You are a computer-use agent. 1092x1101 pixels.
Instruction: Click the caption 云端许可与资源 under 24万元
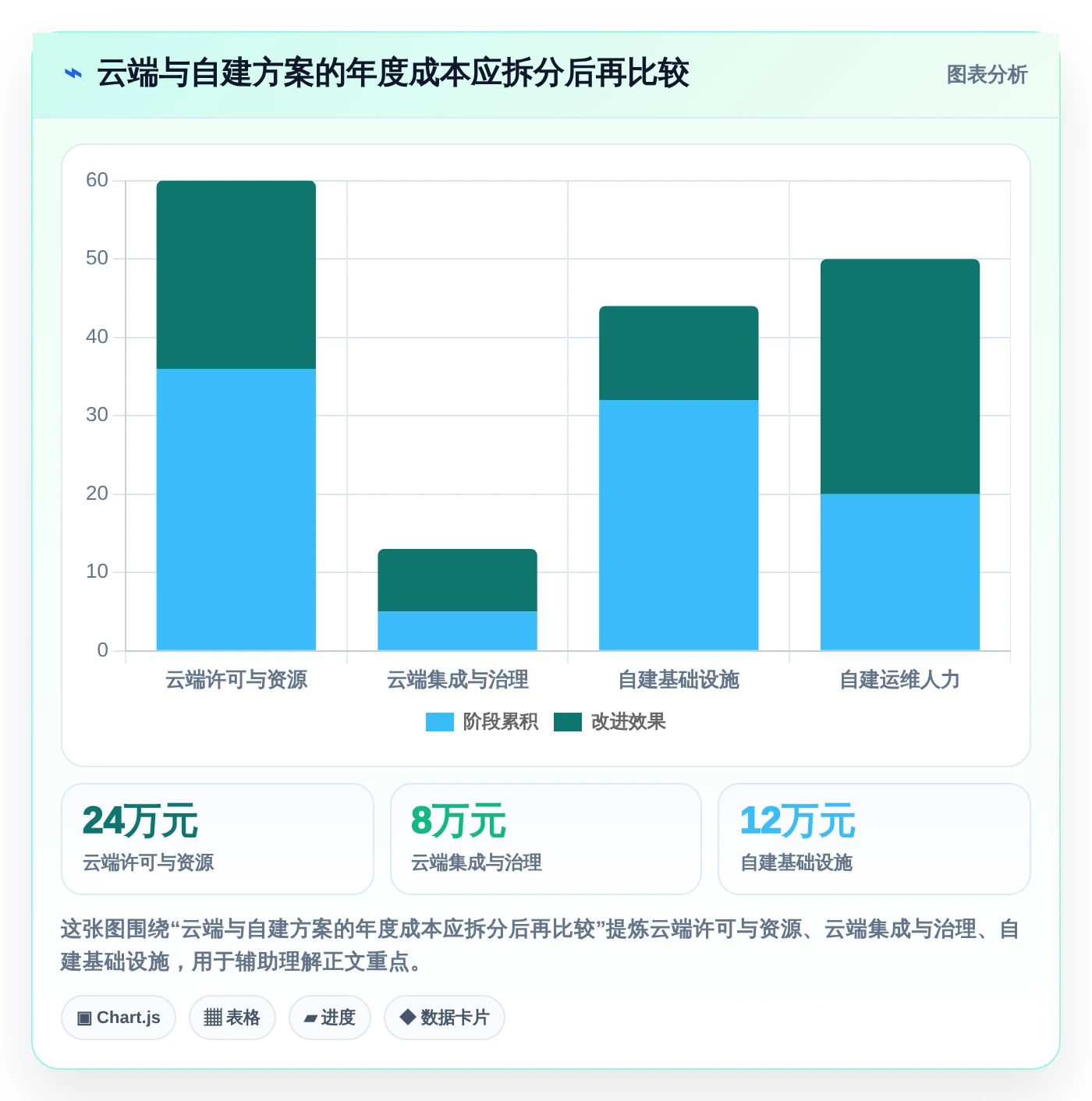point(148,862)
